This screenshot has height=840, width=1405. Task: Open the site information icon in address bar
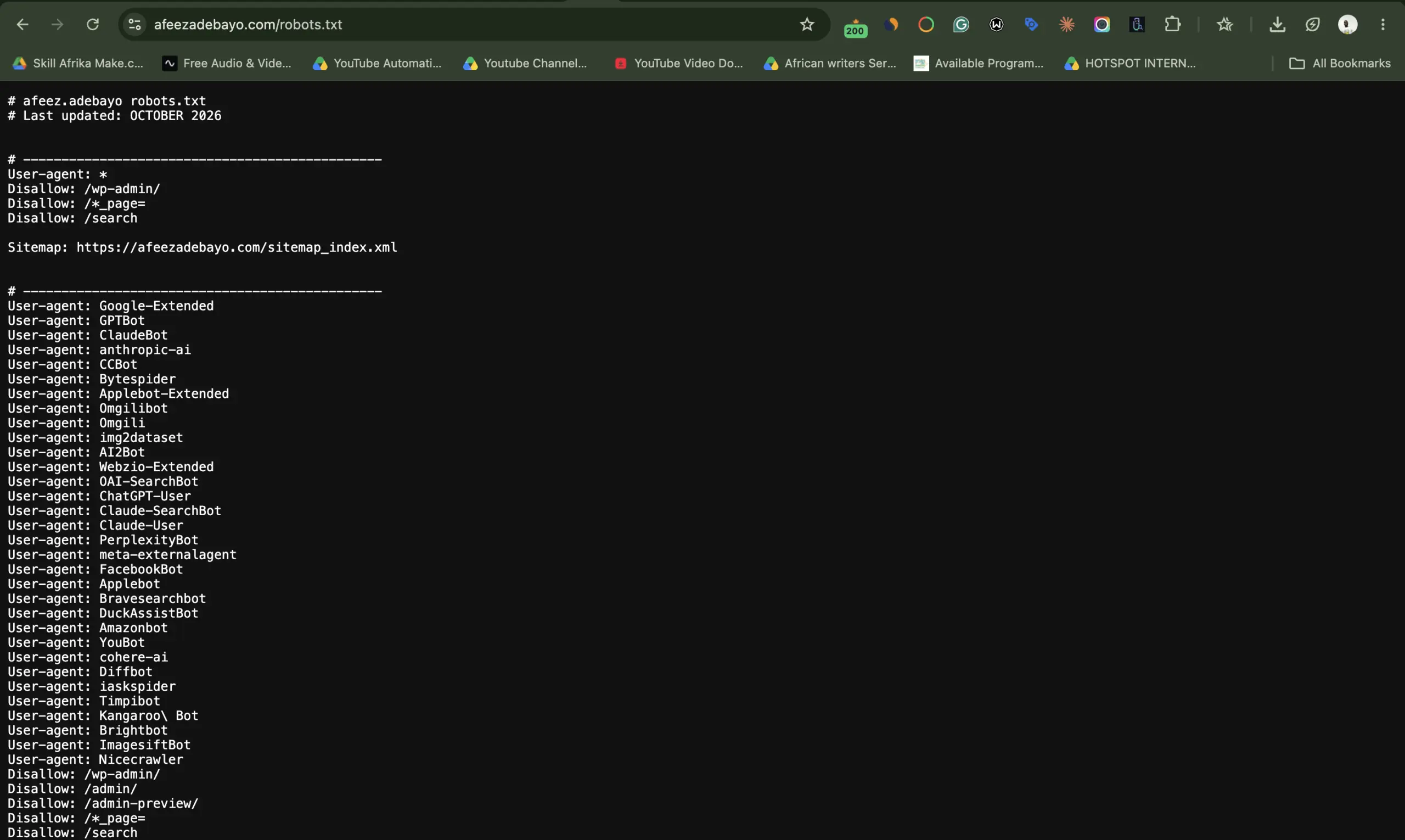(x=134, y=24)
